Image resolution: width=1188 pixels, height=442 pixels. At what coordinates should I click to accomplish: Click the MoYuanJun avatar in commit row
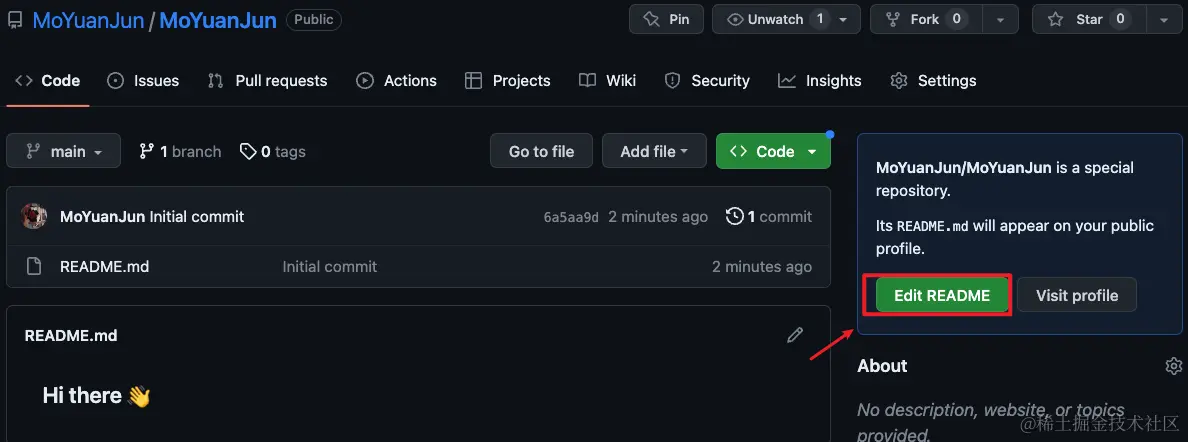click(35, 216)
